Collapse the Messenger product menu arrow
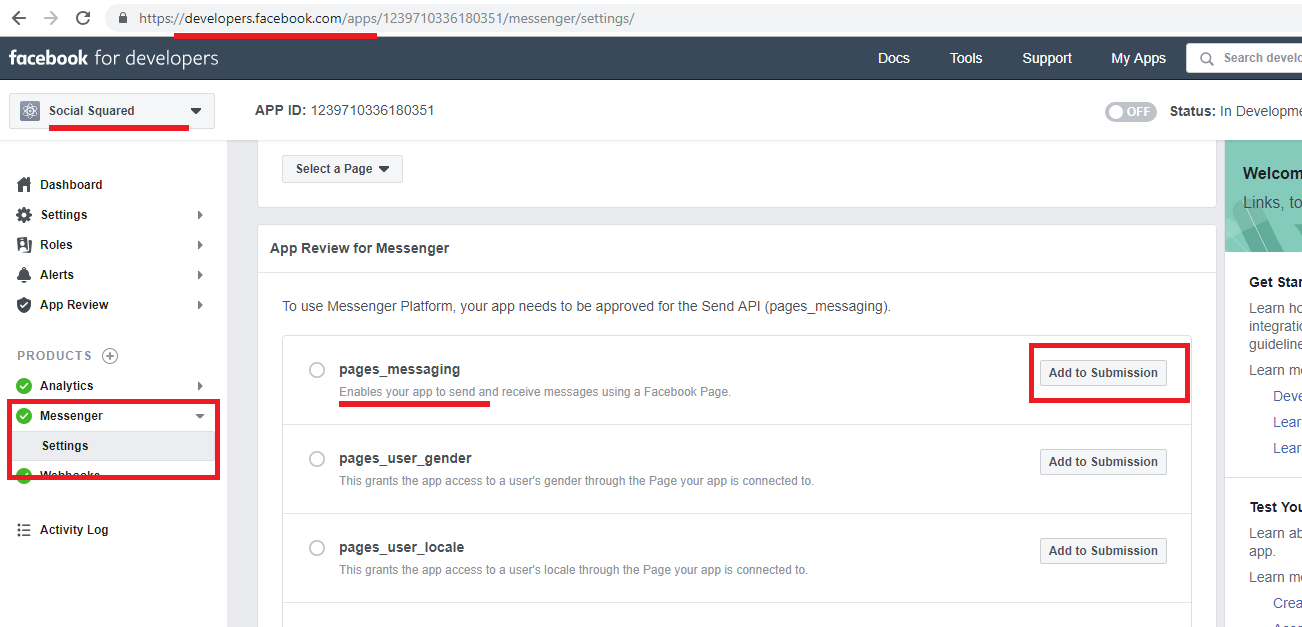 tap(200, 416)
